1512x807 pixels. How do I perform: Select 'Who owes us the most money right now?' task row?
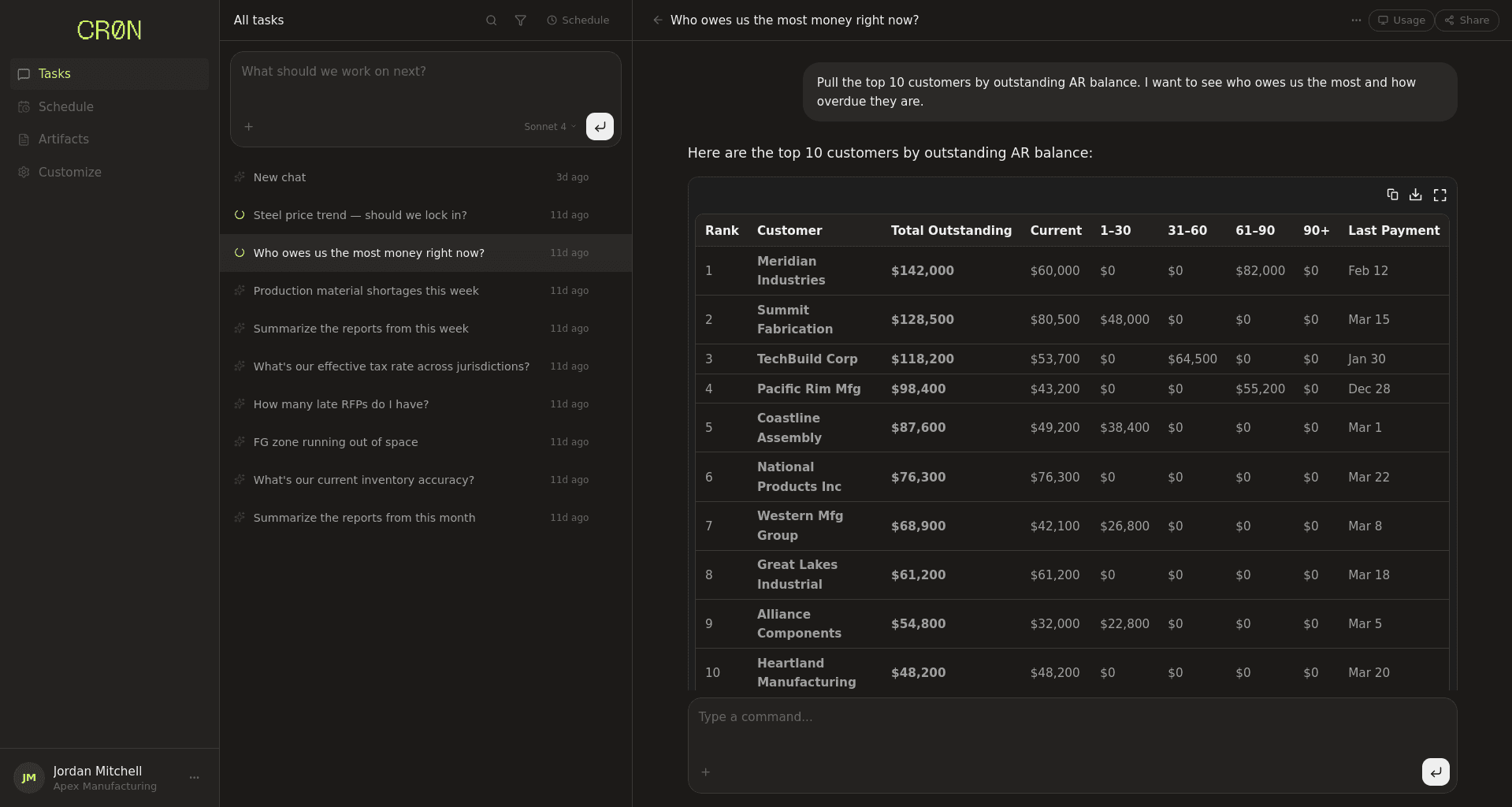click(425, 253)
